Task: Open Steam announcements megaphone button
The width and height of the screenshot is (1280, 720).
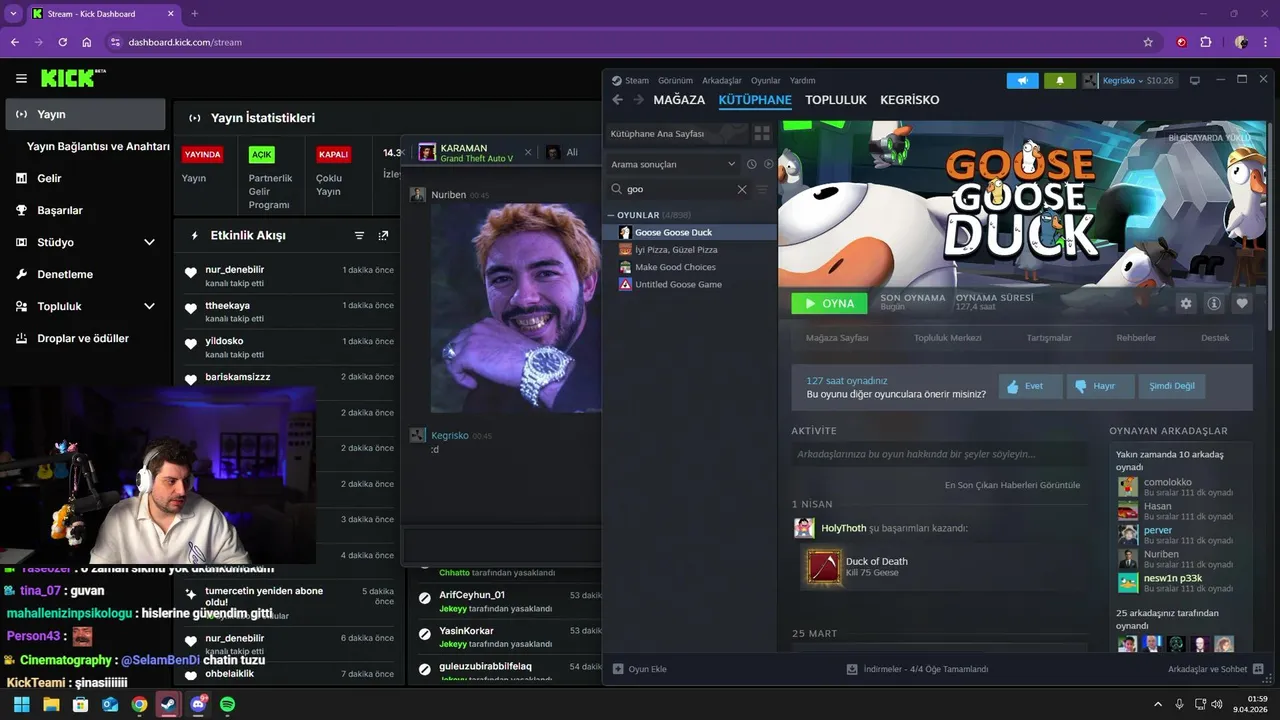Action: [x=1022, y=80]
